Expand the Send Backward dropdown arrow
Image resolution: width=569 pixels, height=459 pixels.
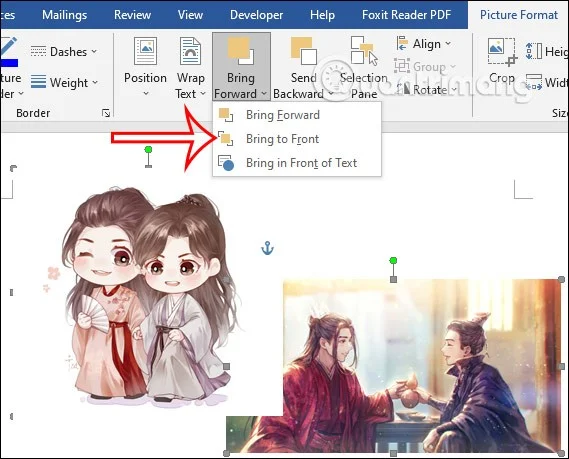[330, 94]
